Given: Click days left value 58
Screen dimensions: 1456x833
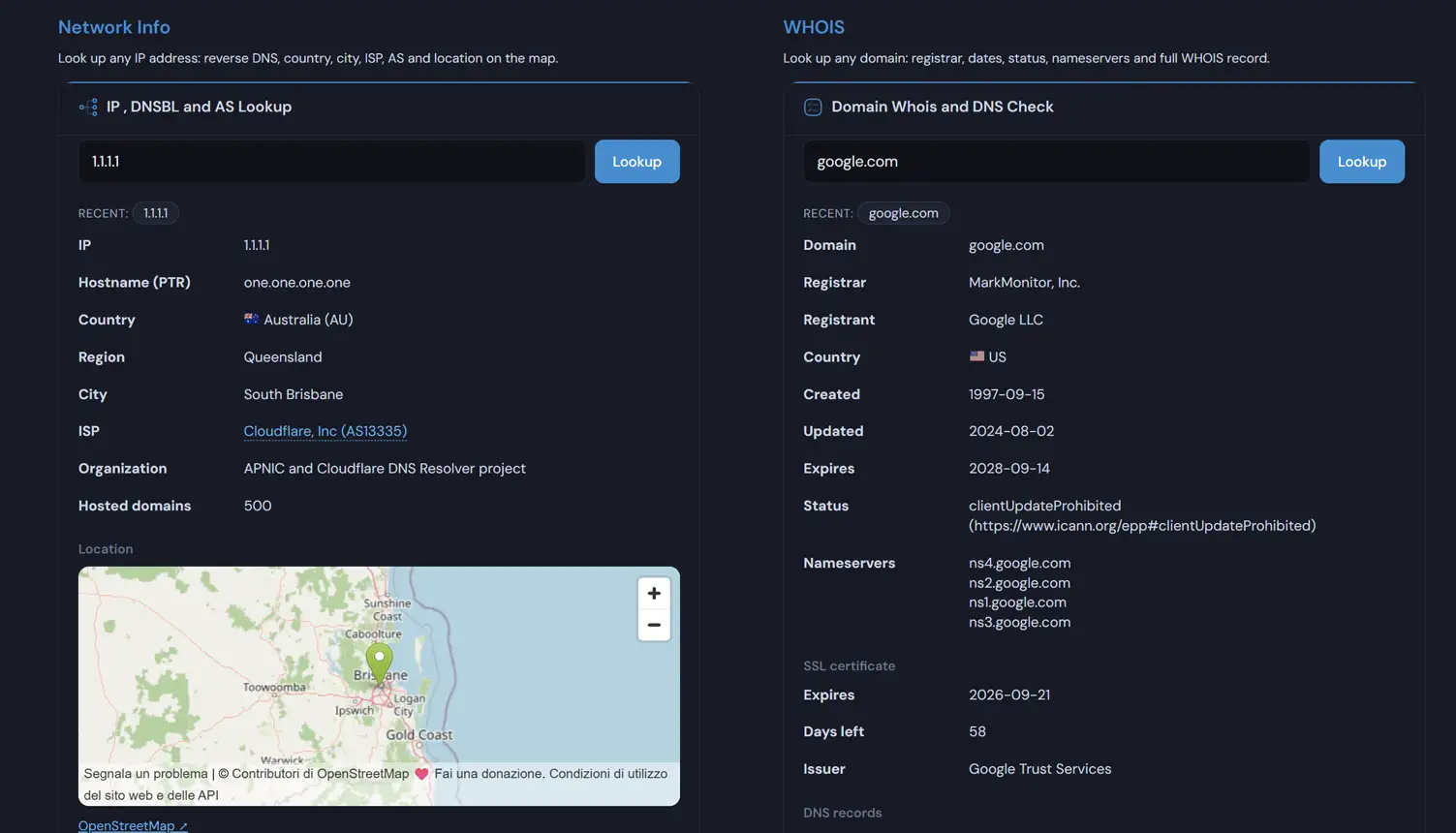Looking at the screenshot, I should pos(977,732).
